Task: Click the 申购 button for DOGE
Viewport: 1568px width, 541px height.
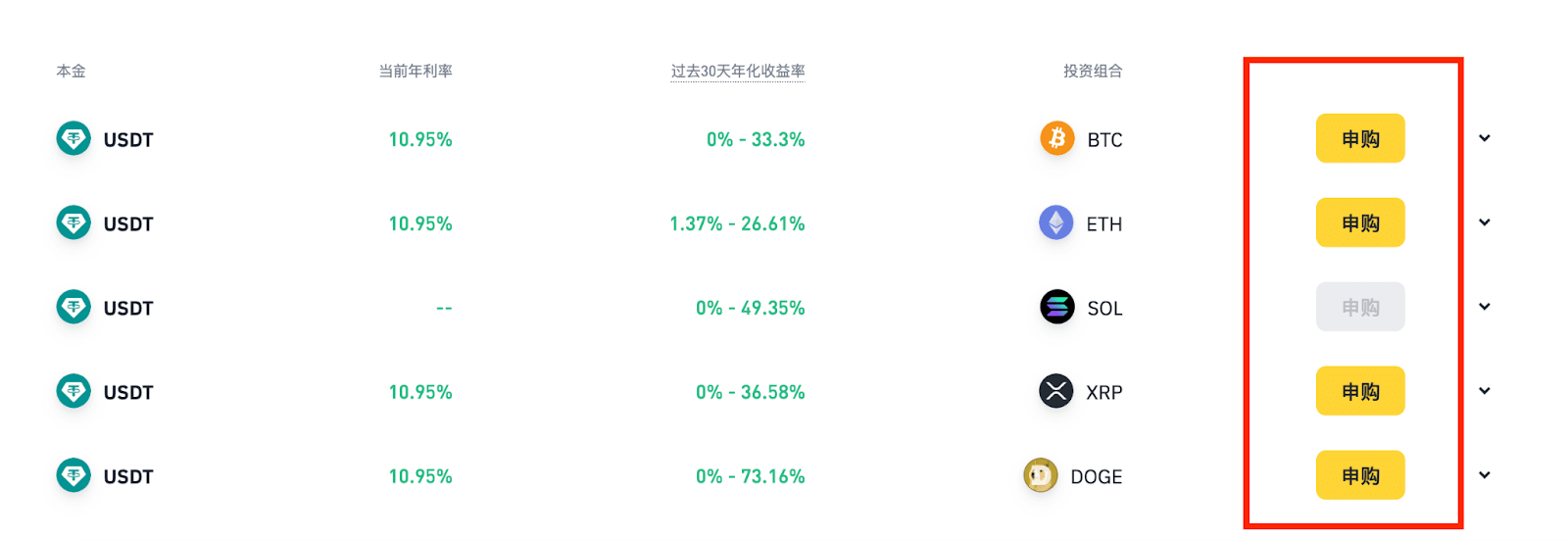Action: pyautogui.click(x=1360, y=475)
